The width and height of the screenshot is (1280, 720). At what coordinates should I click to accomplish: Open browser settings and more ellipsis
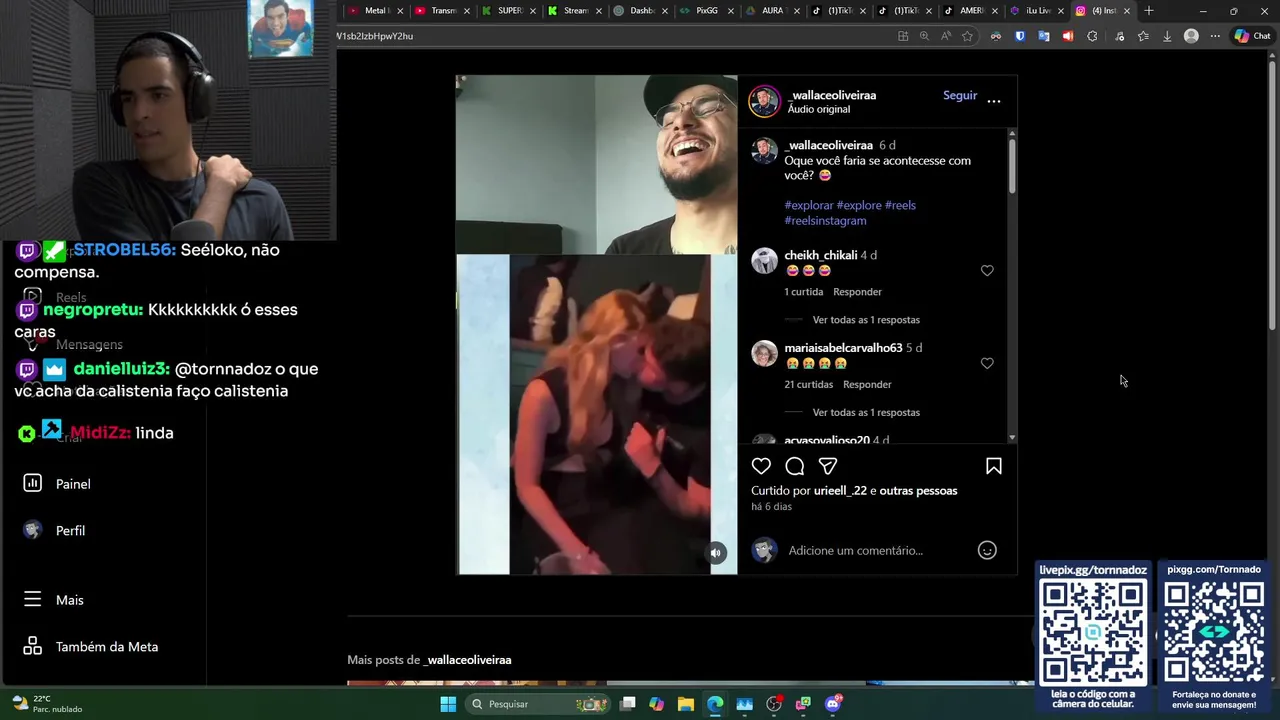(1215, 36)
